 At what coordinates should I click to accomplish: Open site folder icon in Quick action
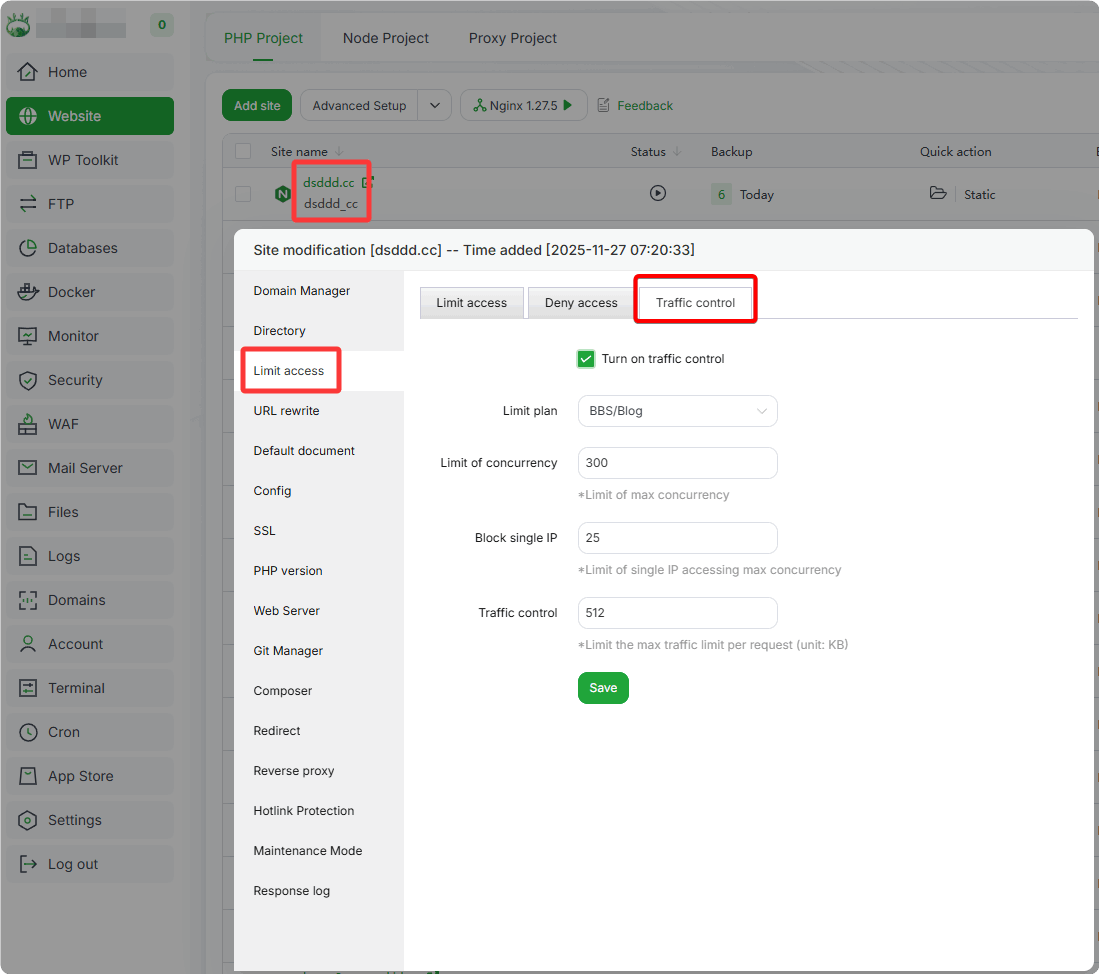938,194
